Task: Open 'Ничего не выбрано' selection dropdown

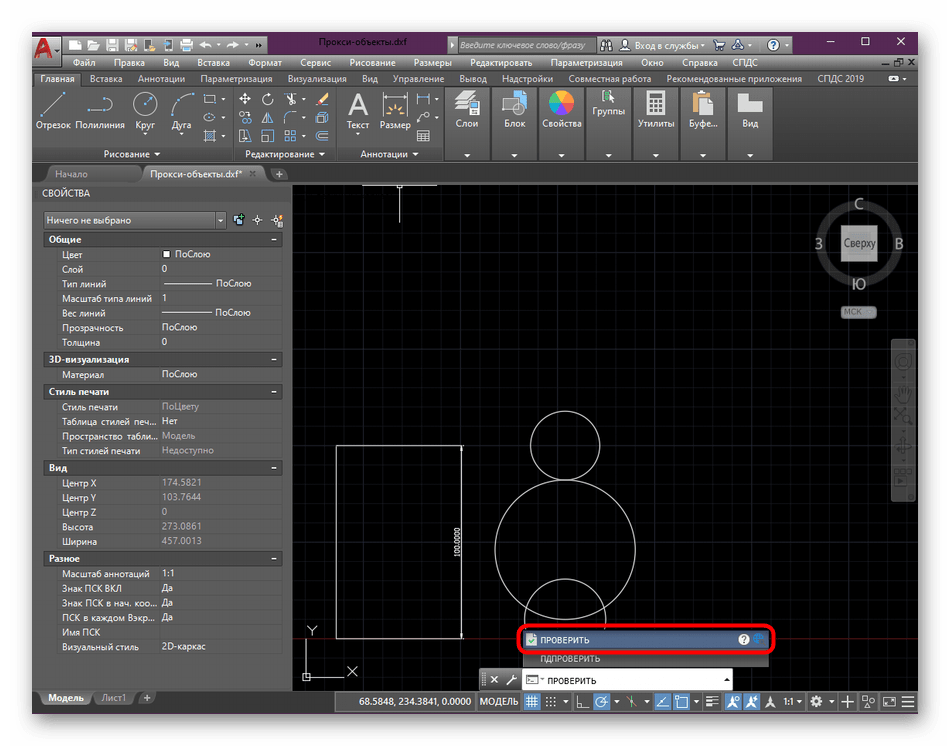Action: [x=136, y=220]
